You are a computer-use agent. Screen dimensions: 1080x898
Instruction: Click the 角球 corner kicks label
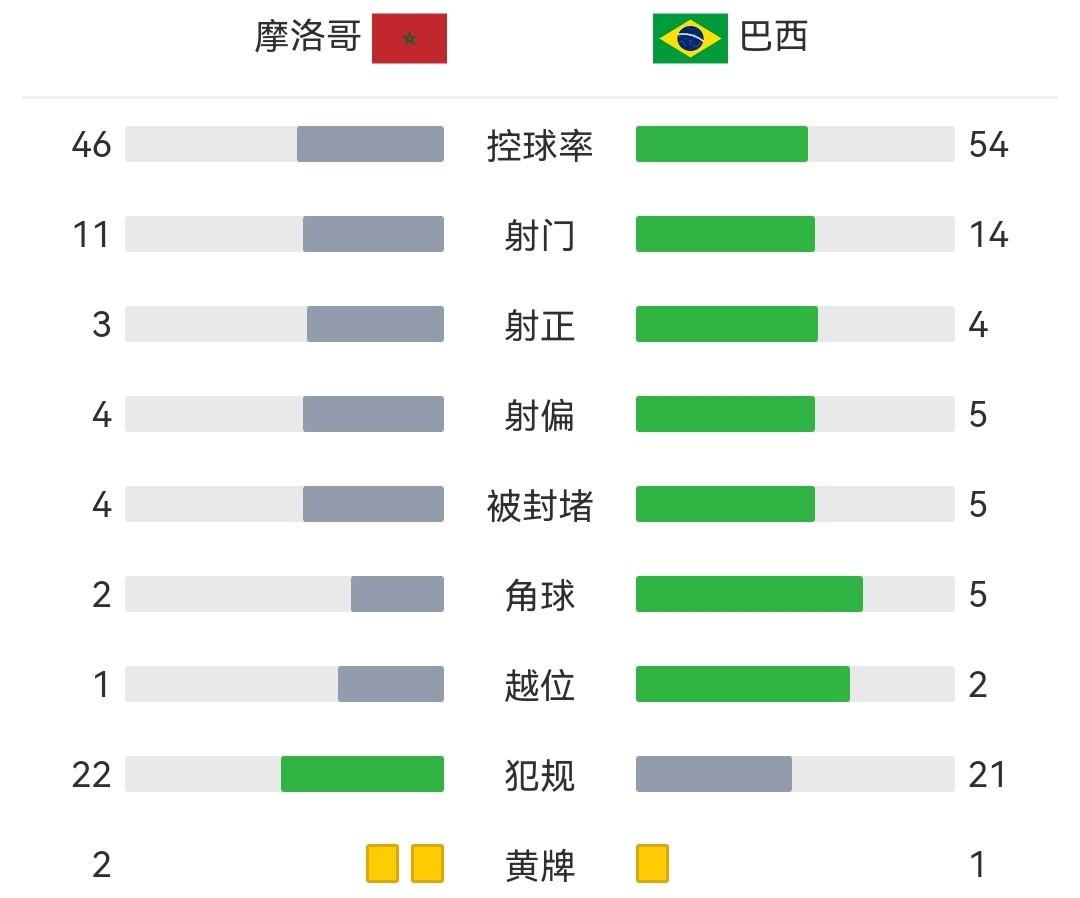(540, 596)
